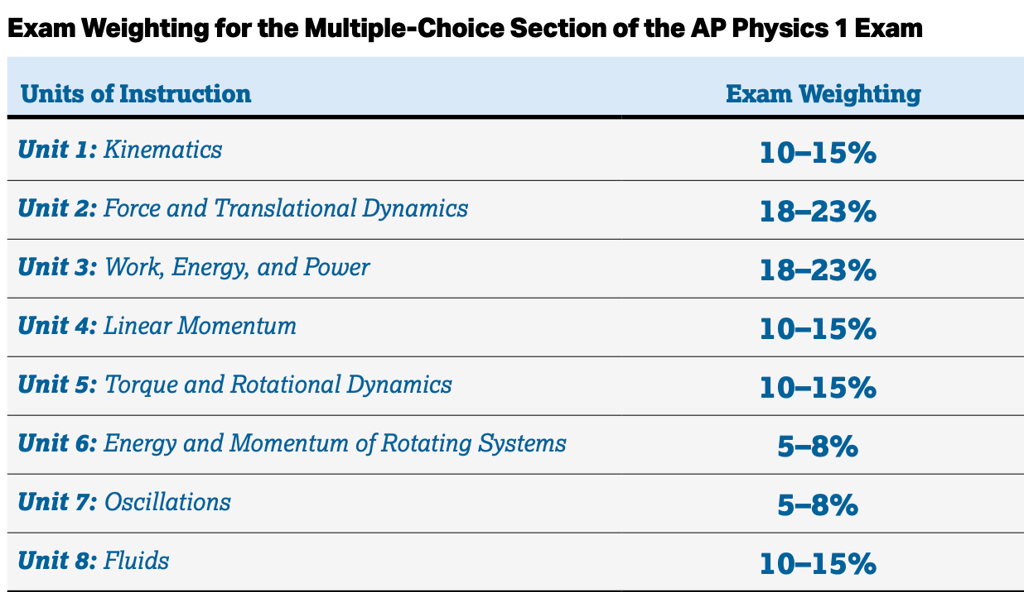
Task: Open Unit 2: Force and Translational Dynamics
Action: tap(243, 208)
